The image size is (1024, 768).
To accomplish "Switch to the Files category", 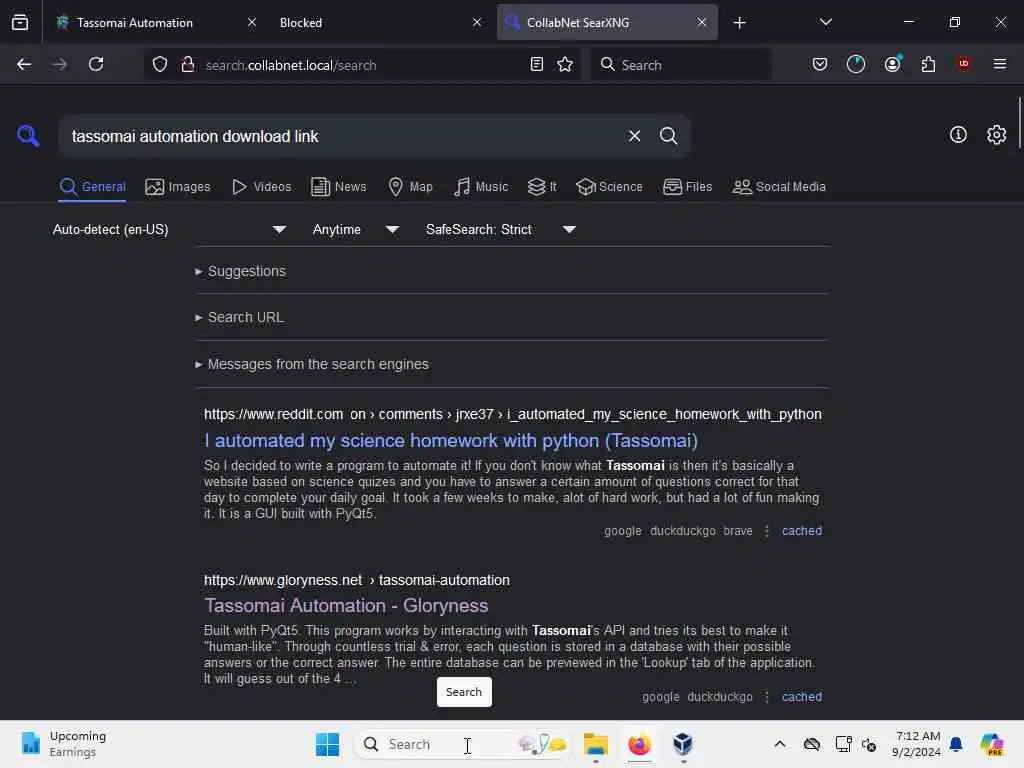I will coord(687,187).
